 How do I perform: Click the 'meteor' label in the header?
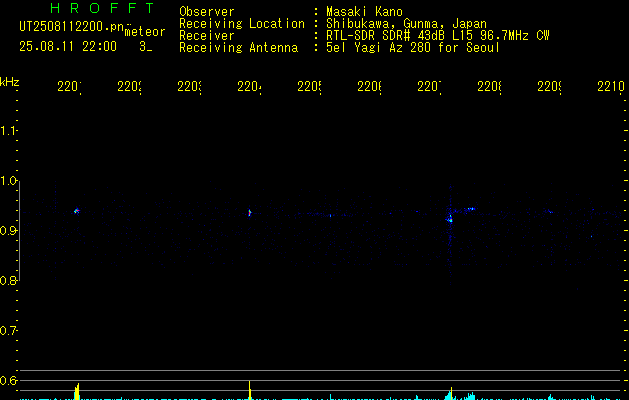coord(145,32)
